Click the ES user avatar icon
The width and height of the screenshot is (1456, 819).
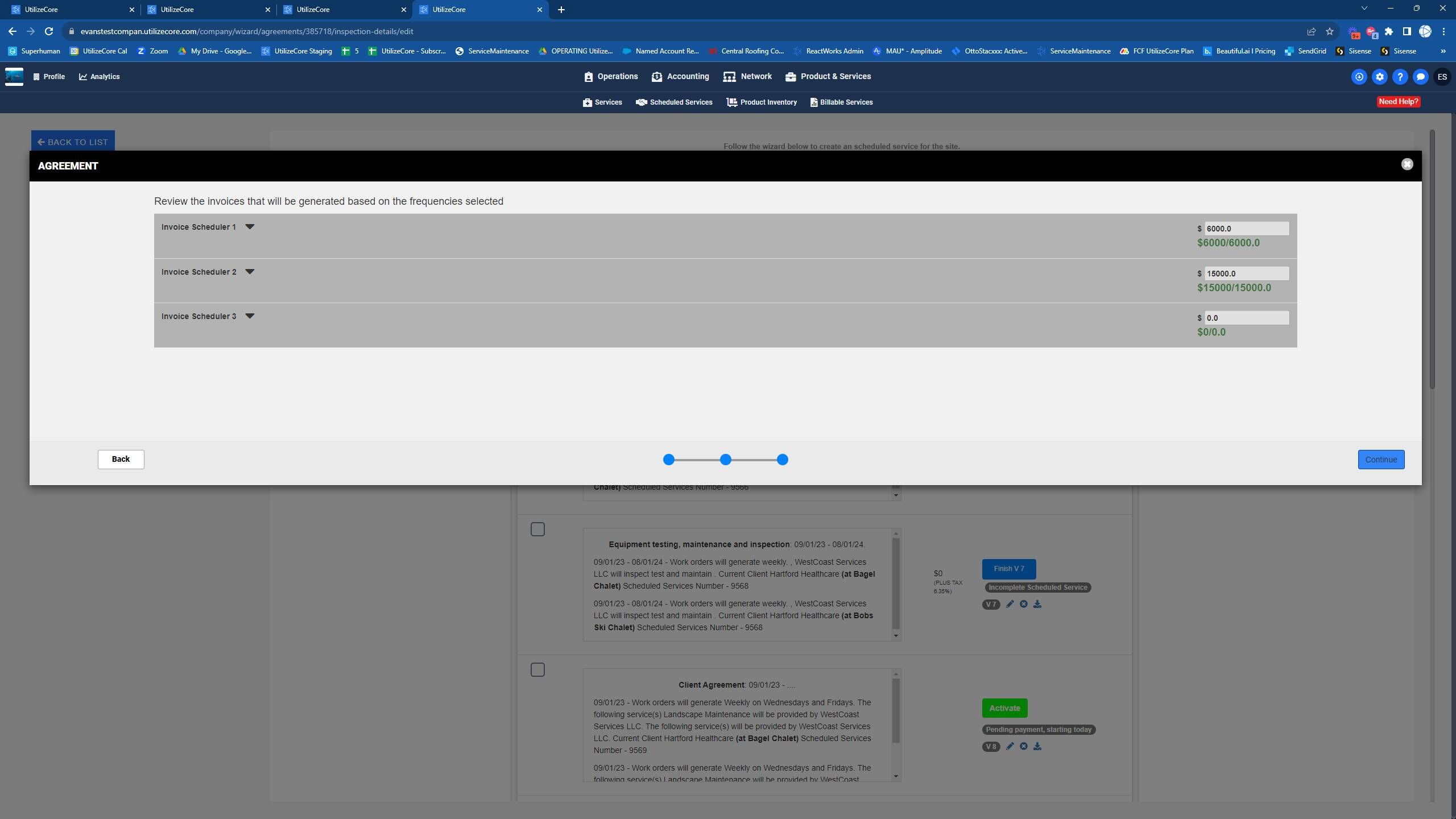point(1442,77)
